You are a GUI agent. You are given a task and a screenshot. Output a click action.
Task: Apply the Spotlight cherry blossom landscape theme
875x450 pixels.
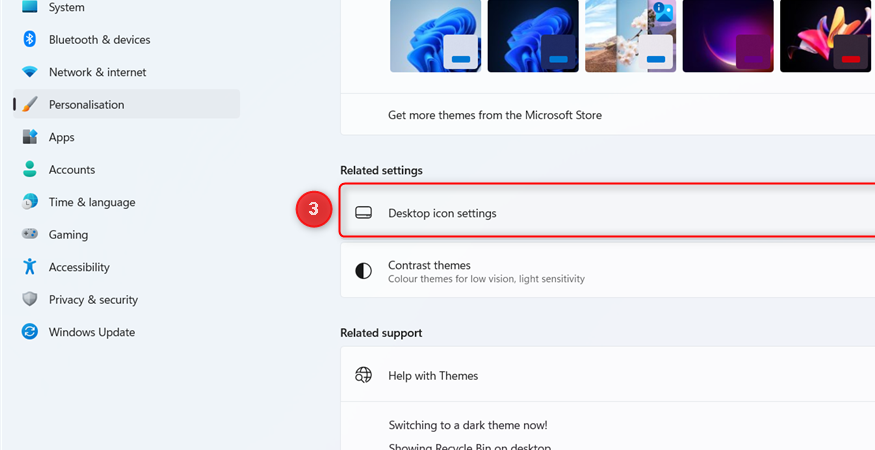pyautogui.click(x=631, y=36)
